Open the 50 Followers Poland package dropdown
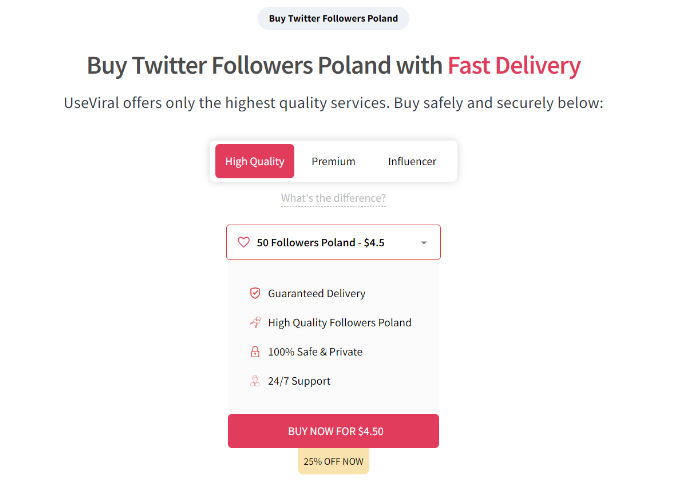The height and width of the screenshot is (492, 673). point(320,242)
